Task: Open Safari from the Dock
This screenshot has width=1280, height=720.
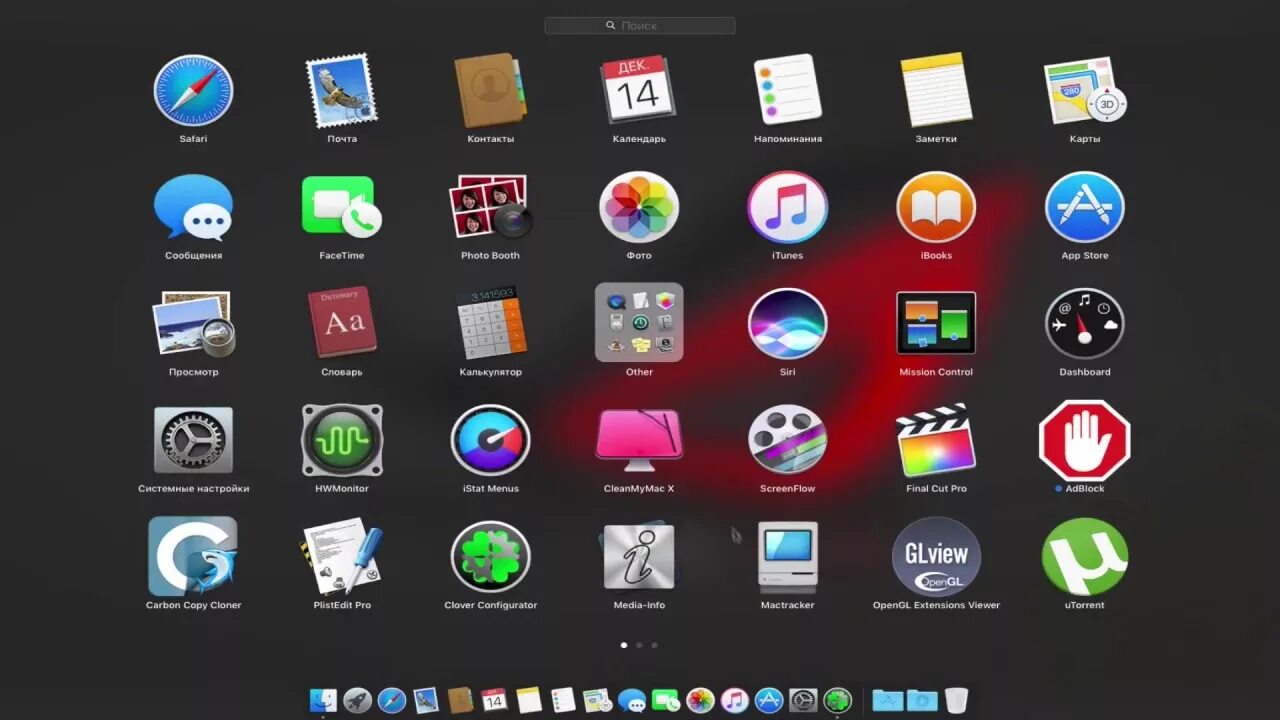Action: [x=391, y=700]
